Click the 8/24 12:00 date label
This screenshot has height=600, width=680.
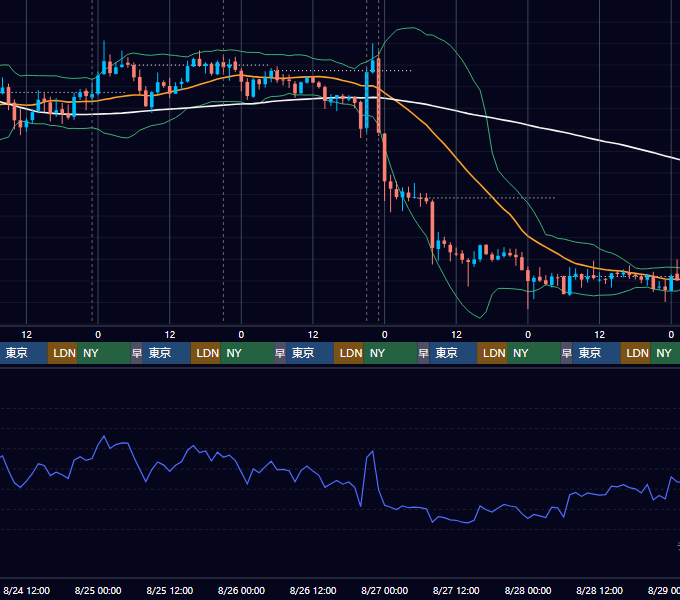pyautogui.click(x=26, y=590)
